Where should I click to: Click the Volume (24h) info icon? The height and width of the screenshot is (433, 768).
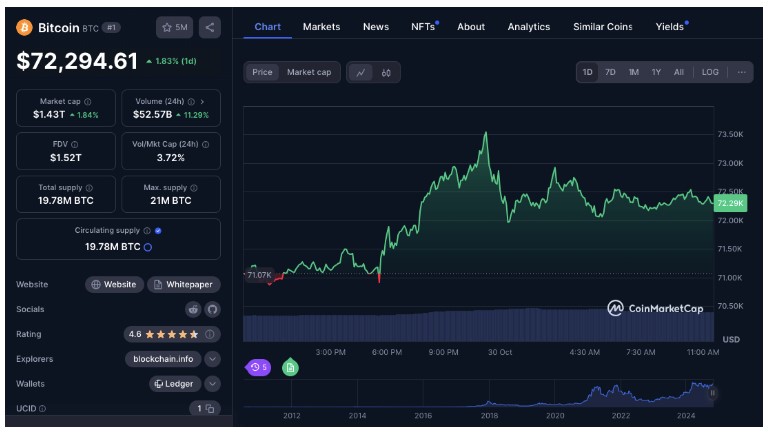pyautogui.click(x=191, y=102)
